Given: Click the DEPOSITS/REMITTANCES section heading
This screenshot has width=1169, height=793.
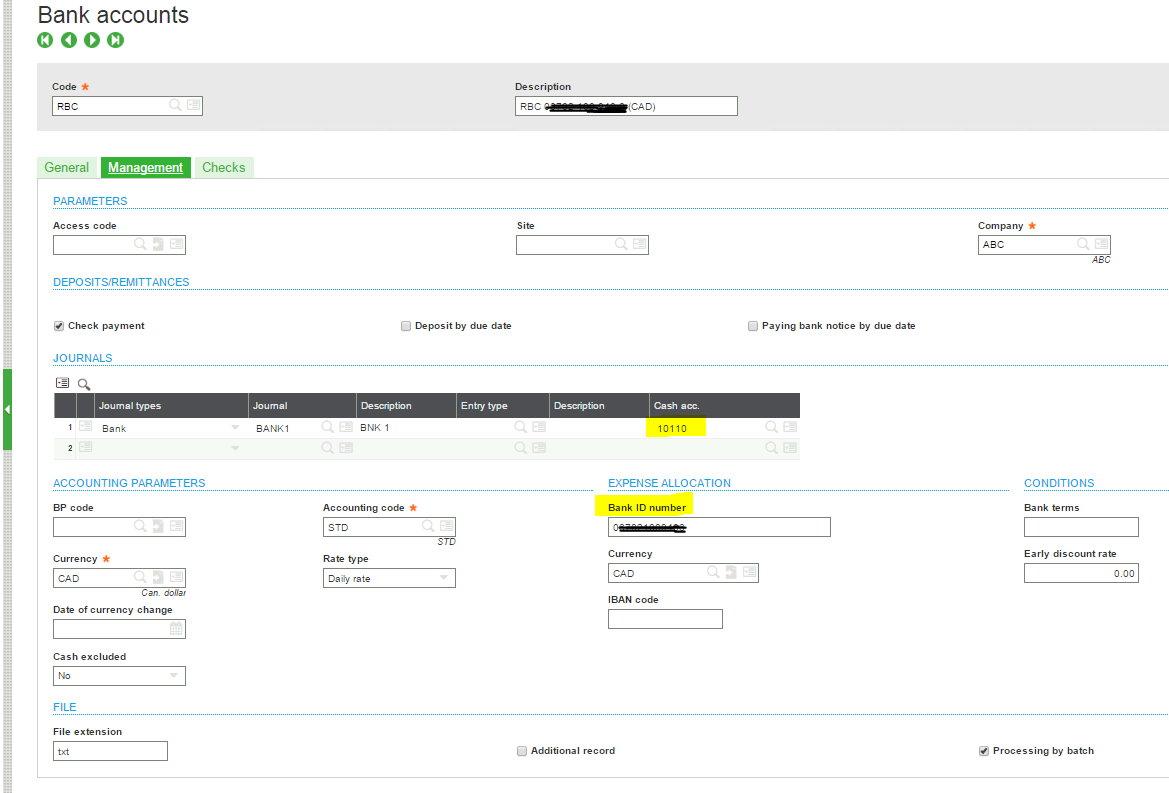Looking at the screenshot, I should point(121,282).
